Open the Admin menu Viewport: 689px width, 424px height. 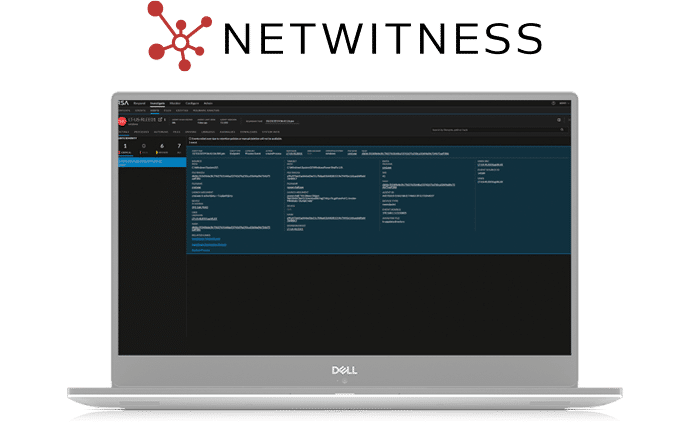[x=208, y=104]
